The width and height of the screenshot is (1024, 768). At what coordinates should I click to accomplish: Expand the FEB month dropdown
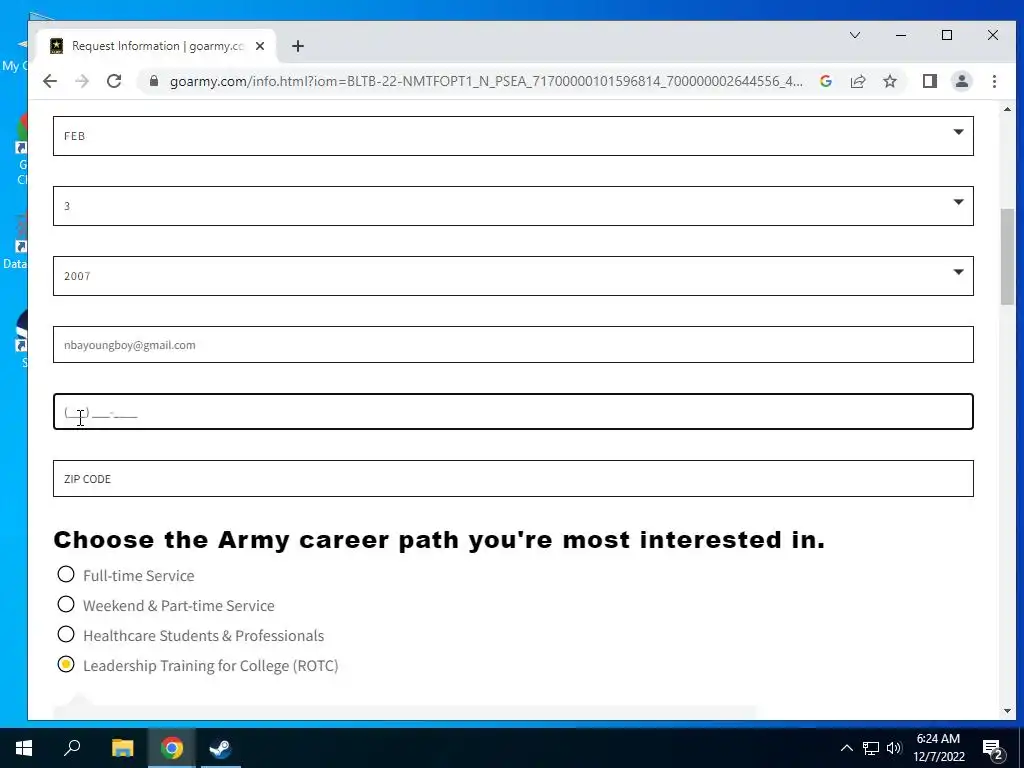(513, 136)
